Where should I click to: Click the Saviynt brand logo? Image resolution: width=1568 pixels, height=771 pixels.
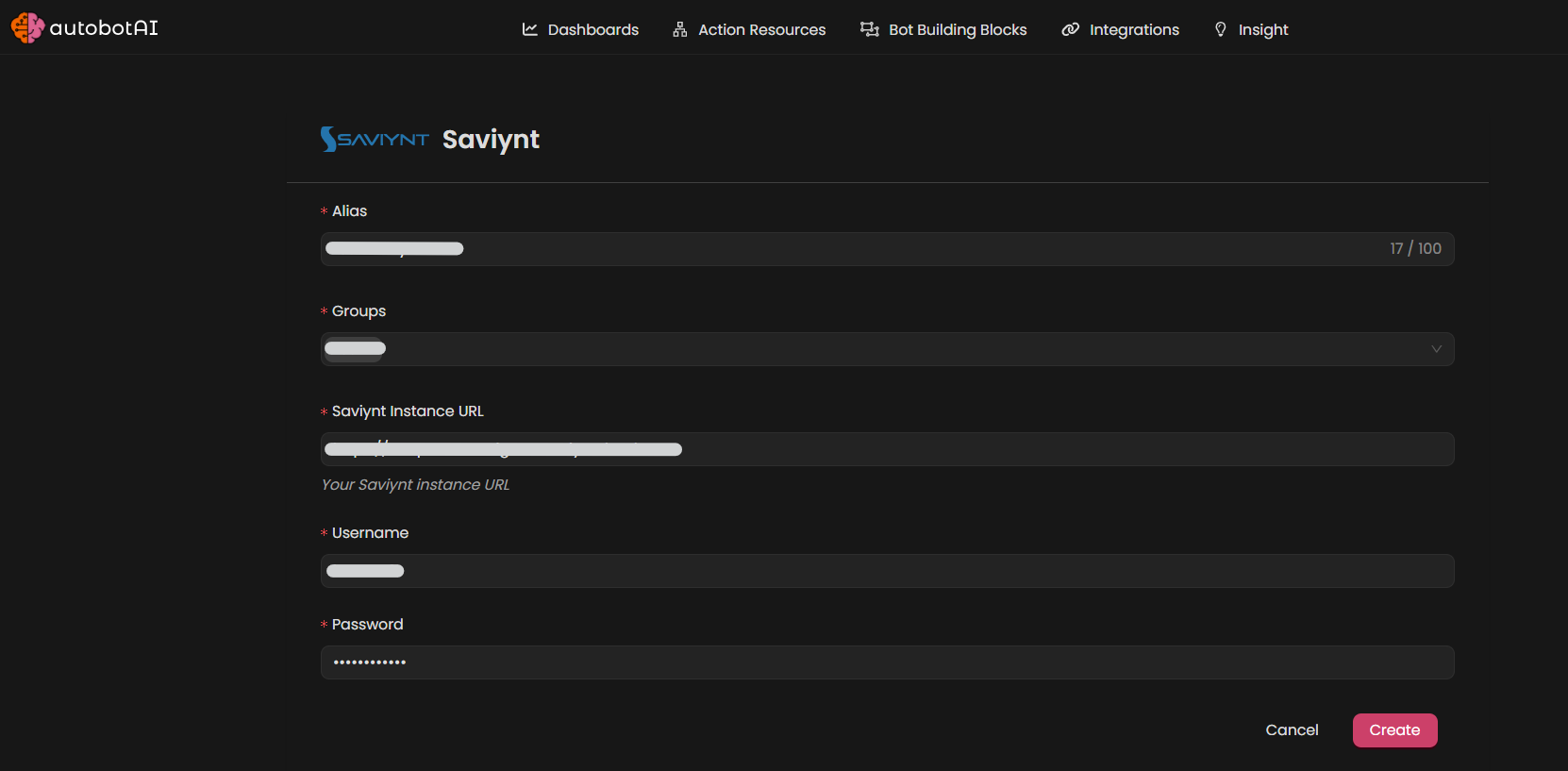coord(375,140)
